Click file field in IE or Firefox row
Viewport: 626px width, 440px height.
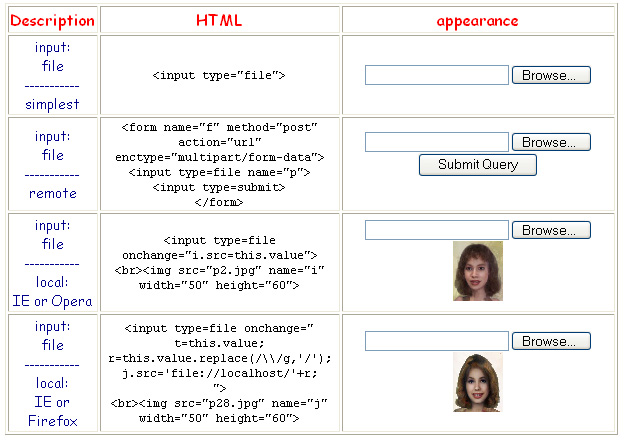437,341
